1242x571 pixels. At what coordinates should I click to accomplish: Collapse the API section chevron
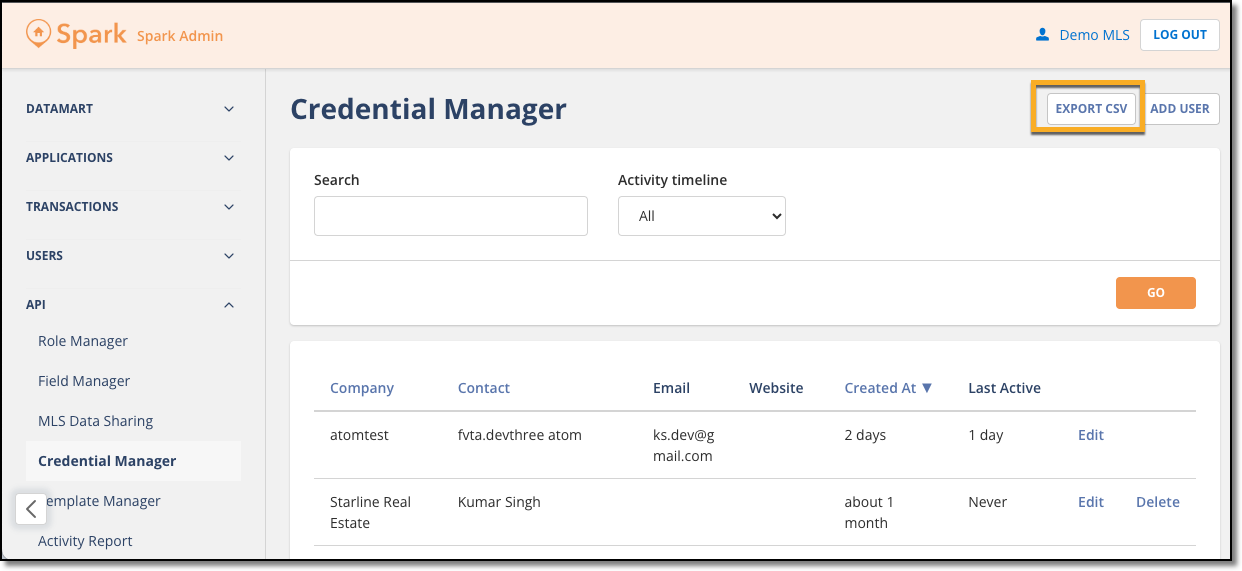pos(229,305)
